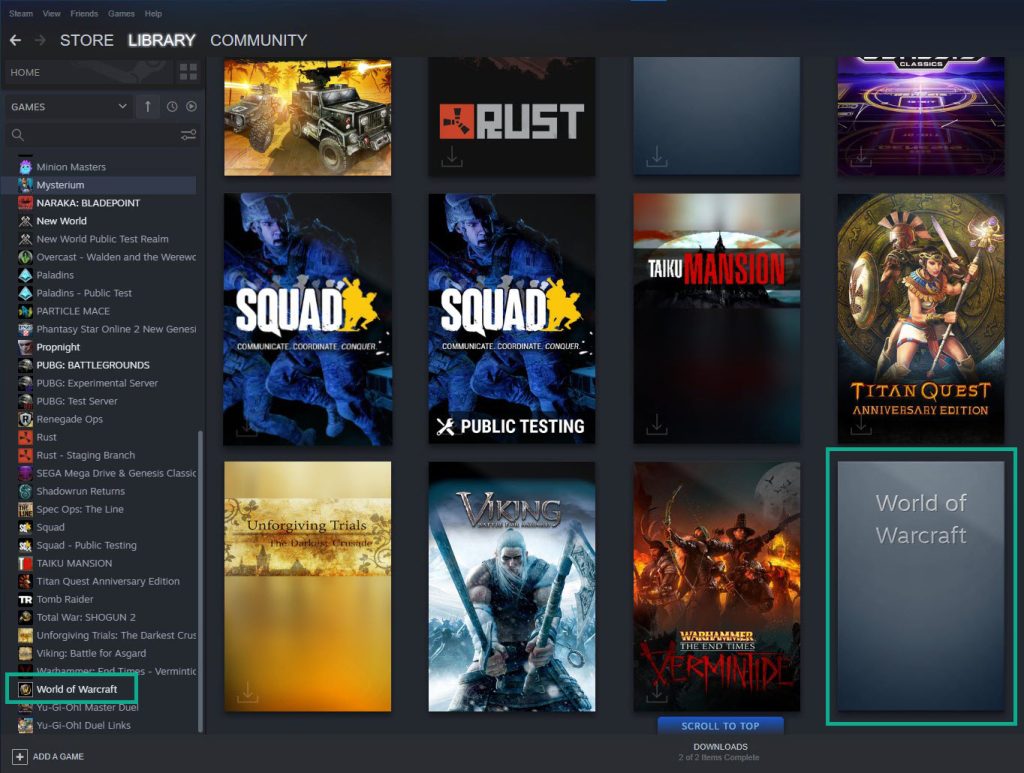Switch to the STORE tab
1024x773 pixels.
(x=86, y=40)
